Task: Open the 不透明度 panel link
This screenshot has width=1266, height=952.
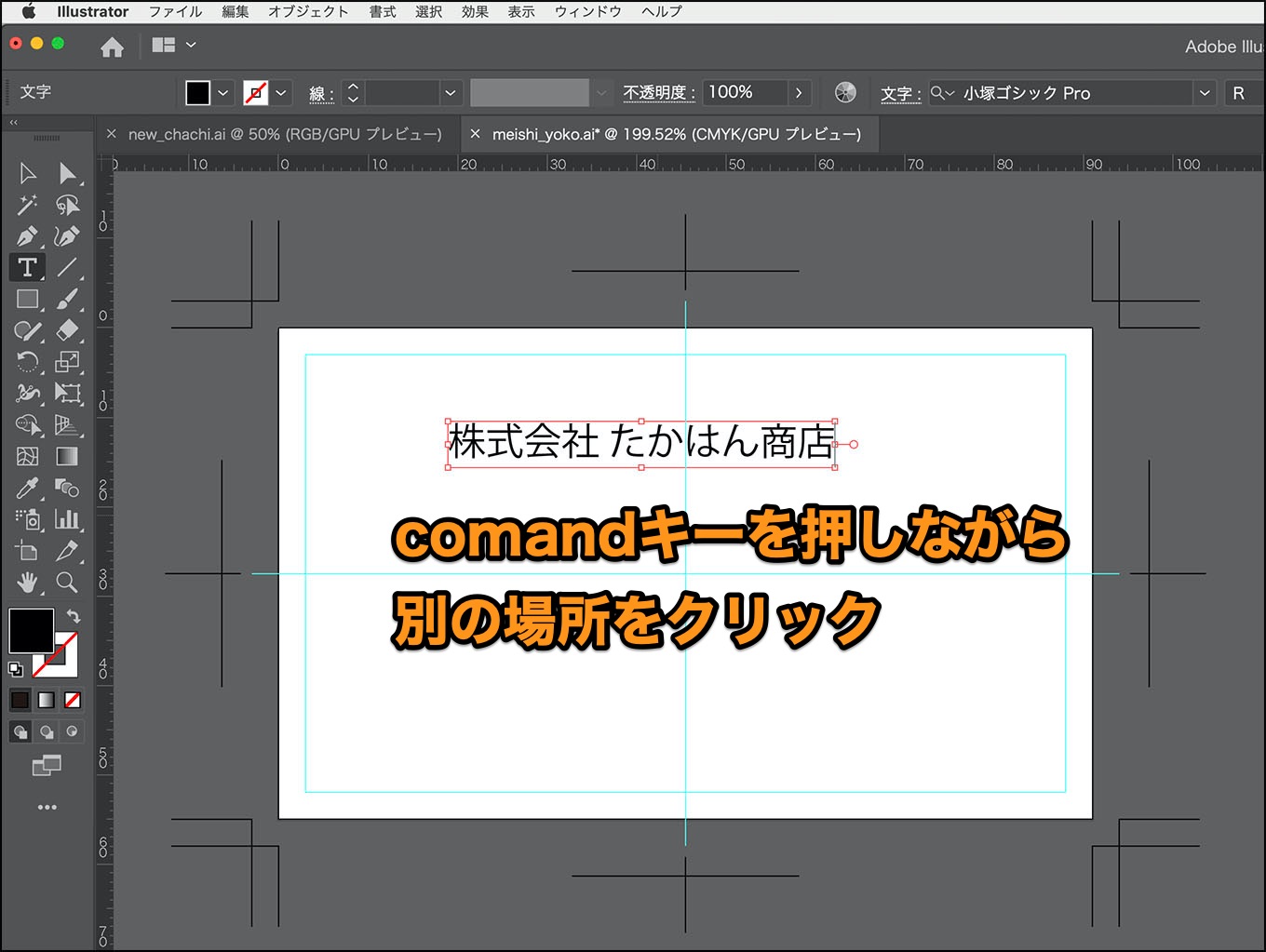Action: 659,93
